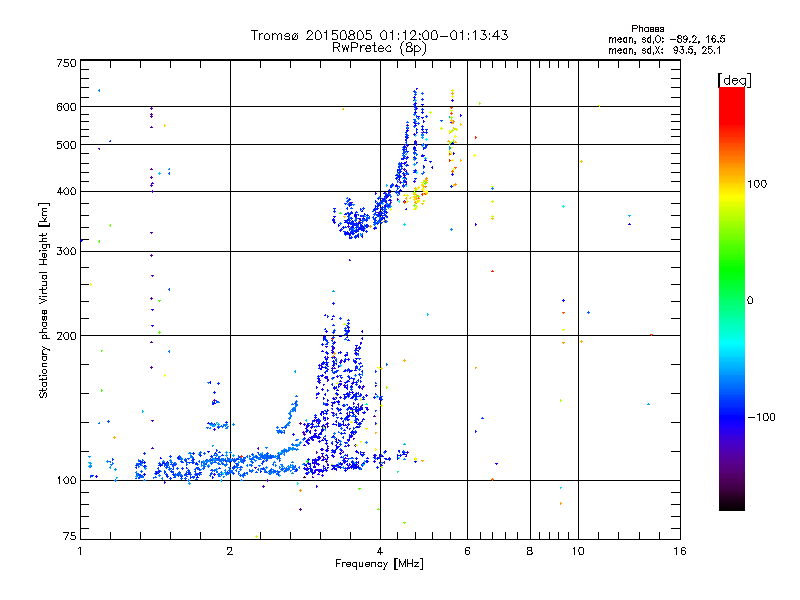Click the y-axis '300' tick label

(66, 252)
